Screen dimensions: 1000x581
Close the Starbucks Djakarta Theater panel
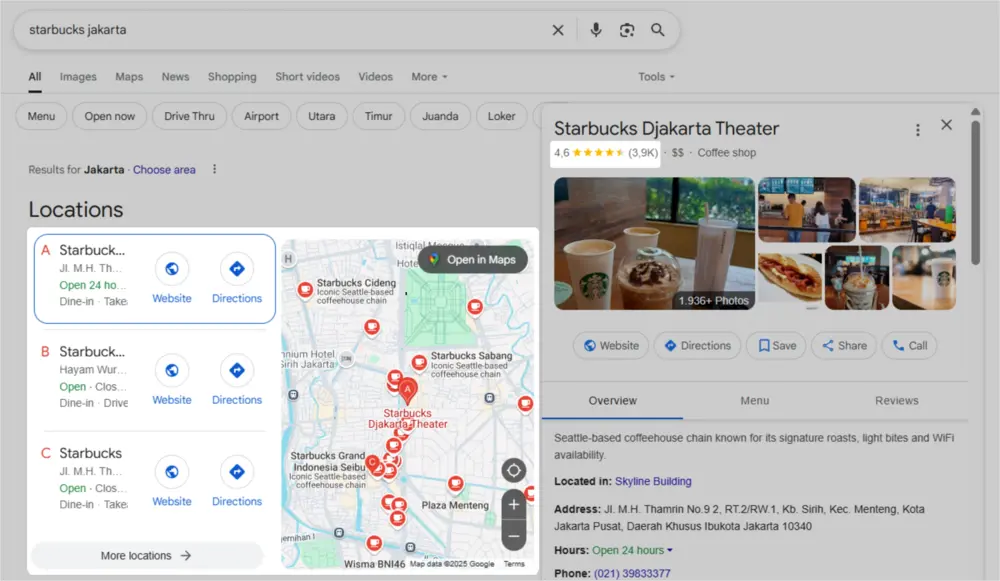click(x=946, y=125)
